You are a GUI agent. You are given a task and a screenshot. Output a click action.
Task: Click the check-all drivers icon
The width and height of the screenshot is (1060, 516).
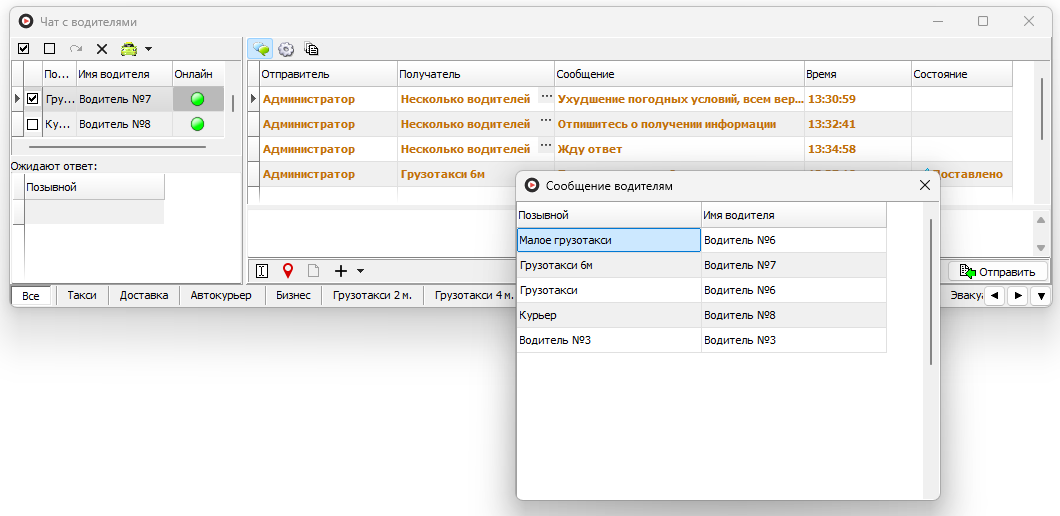(x=24, y=49)
